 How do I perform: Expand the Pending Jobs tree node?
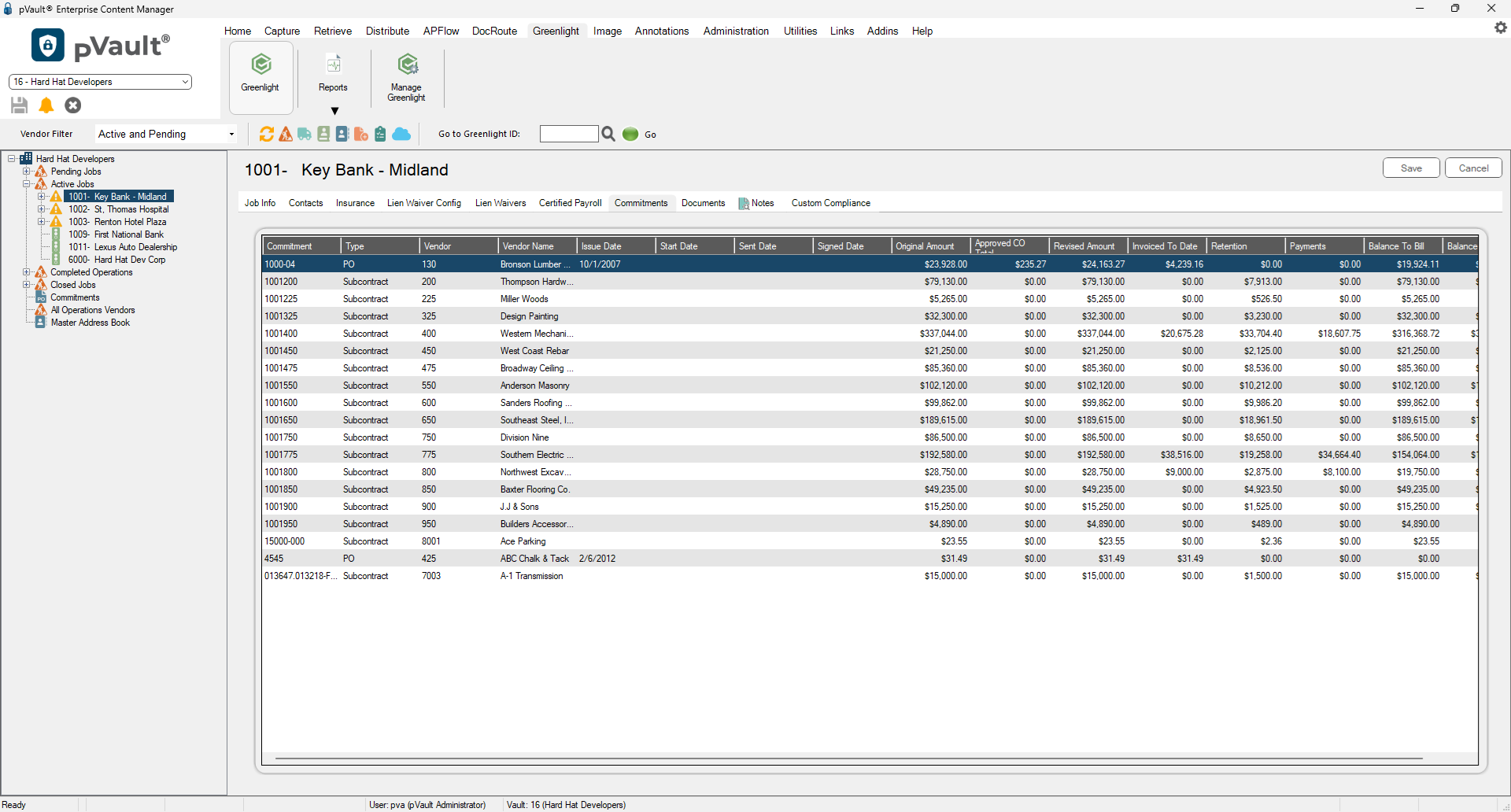[27, 172]
